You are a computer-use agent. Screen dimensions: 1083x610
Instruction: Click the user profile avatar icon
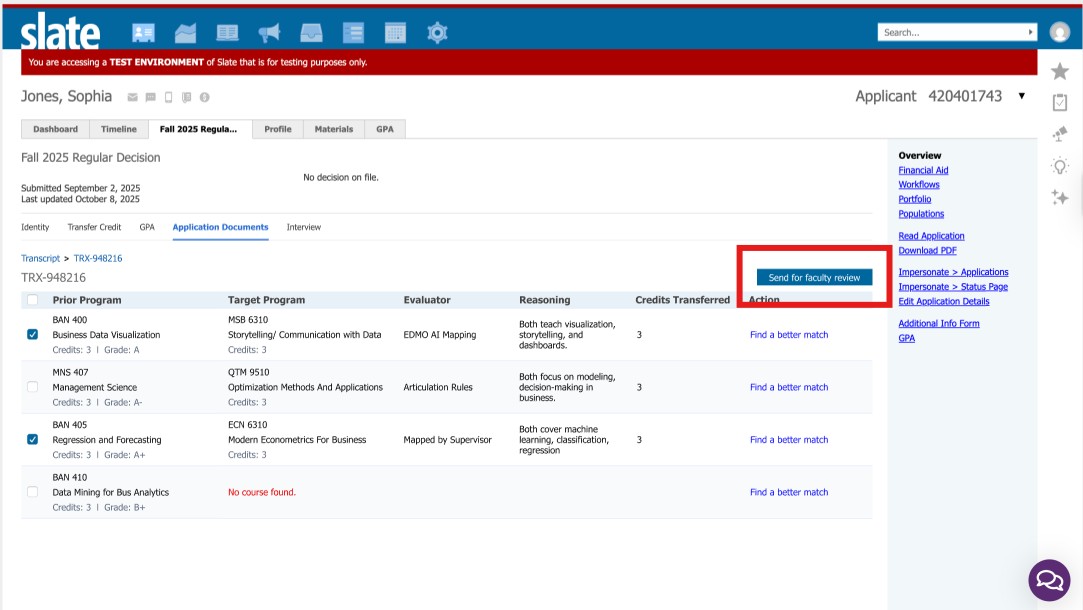pos(1060,32)
